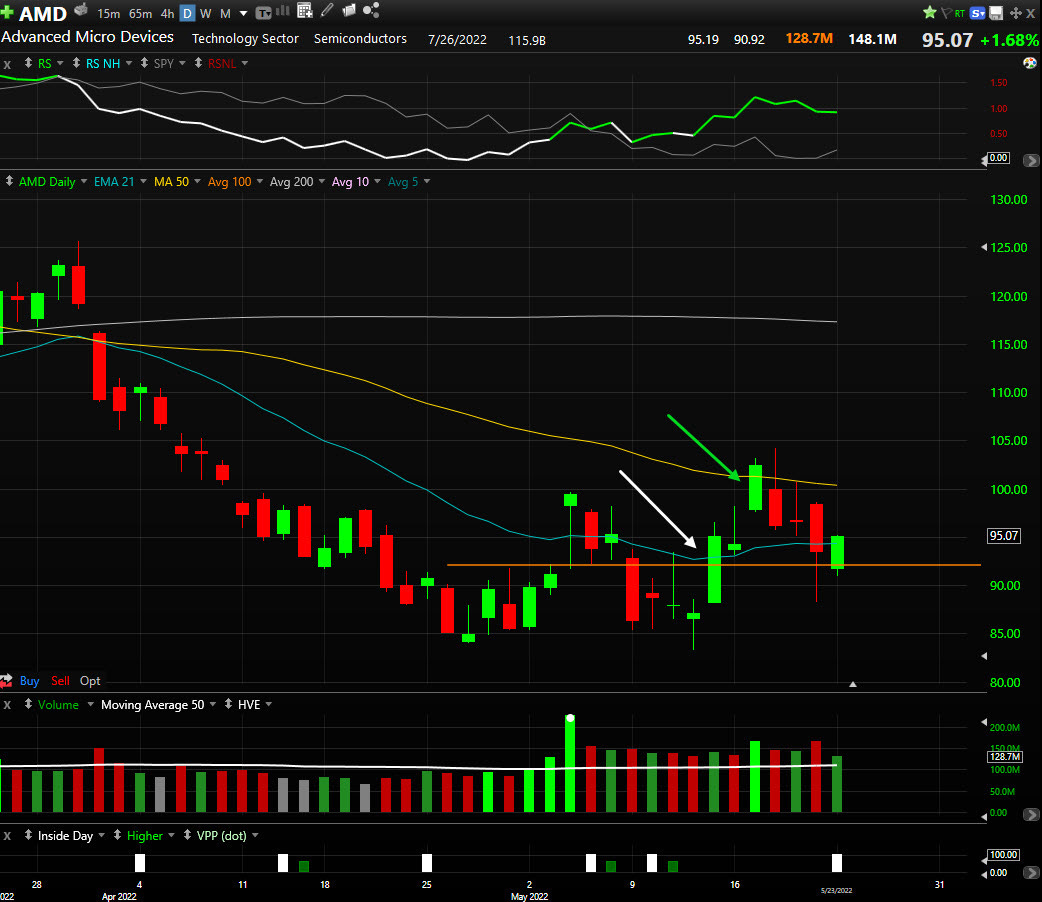The height and width of the screenshot is (902, 1042).
Task: Expand the Avg 5 dropdown
Action: tap(427, 181)
